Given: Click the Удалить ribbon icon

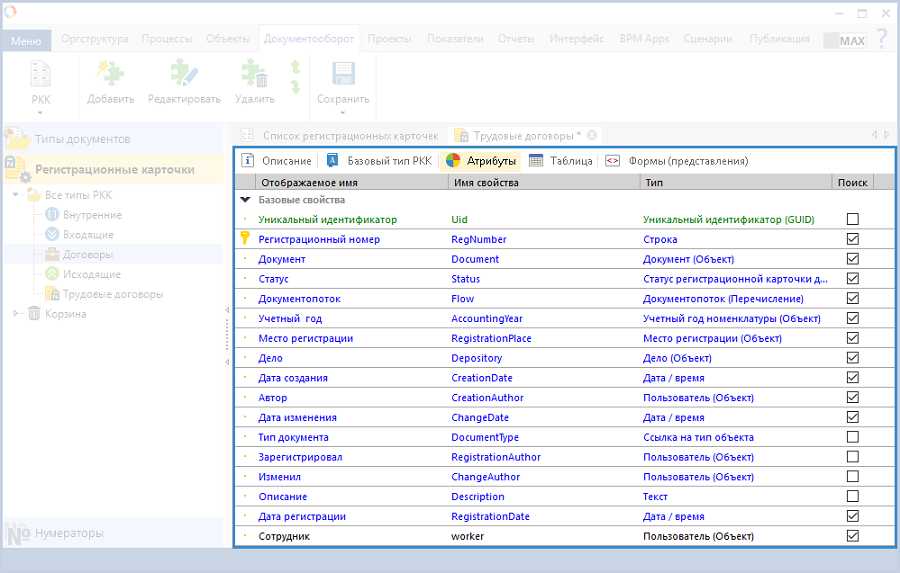Looking at the screenshot, I should coord(254,74).
